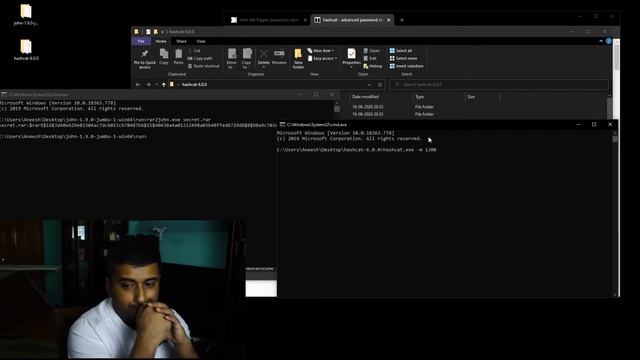Click the Rename button in ribbon

coord(279,57)
